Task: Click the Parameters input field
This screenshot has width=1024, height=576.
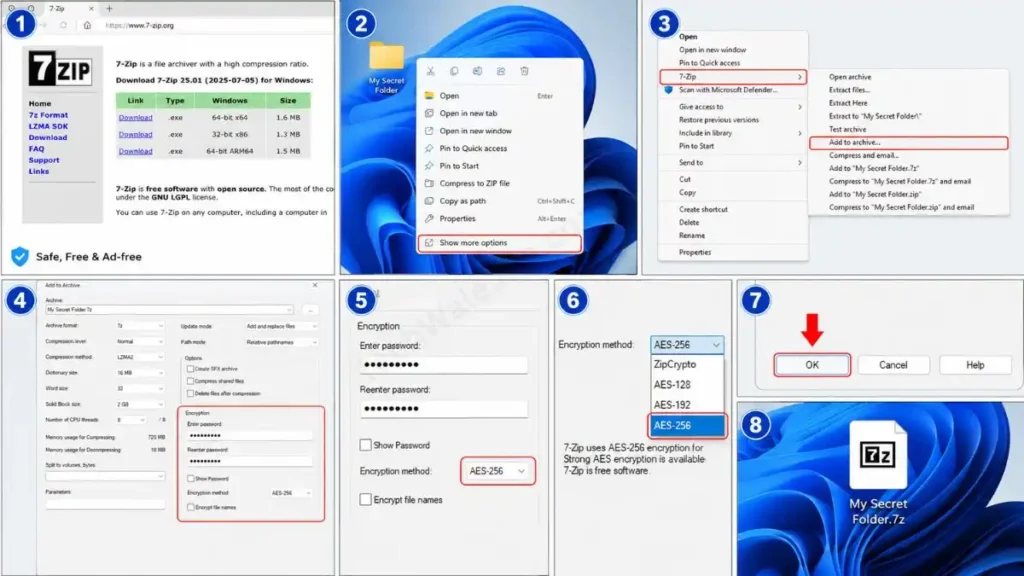Action: [105, 504]
